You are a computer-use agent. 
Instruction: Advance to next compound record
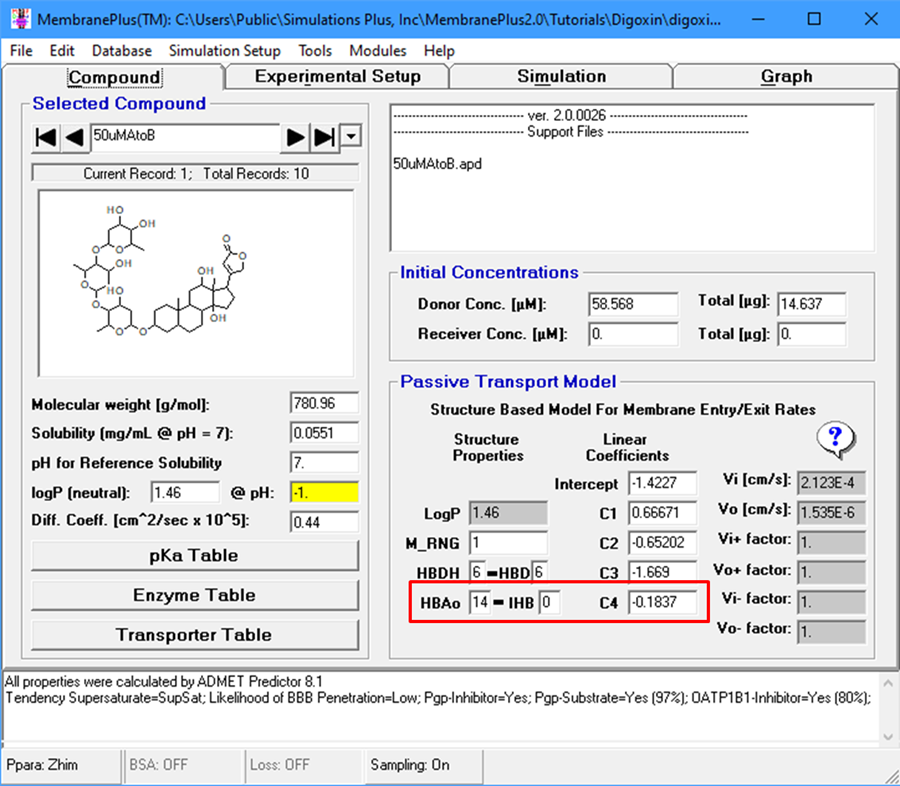click(295, 138)
